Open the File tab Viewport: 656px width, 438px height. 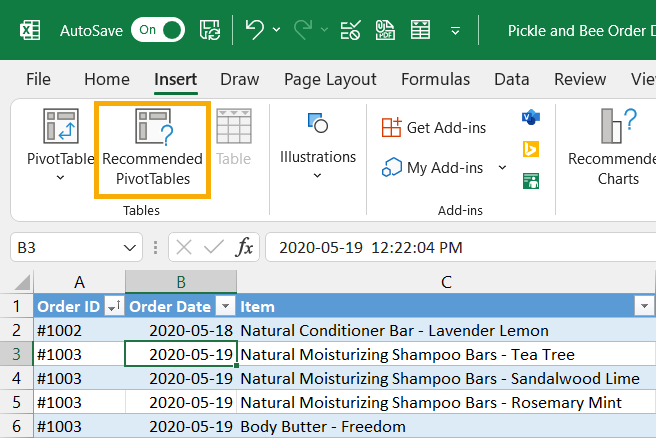click(x=38, y=79)
